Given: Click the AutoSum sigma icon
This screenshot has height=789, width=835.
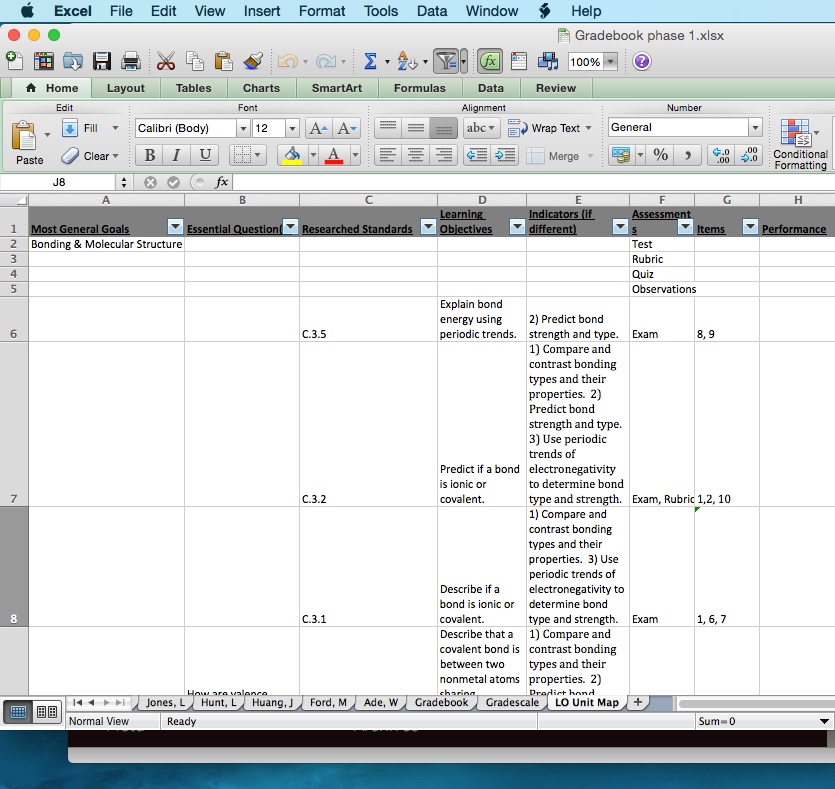Looking at the screenshot, I should point(369,62).
